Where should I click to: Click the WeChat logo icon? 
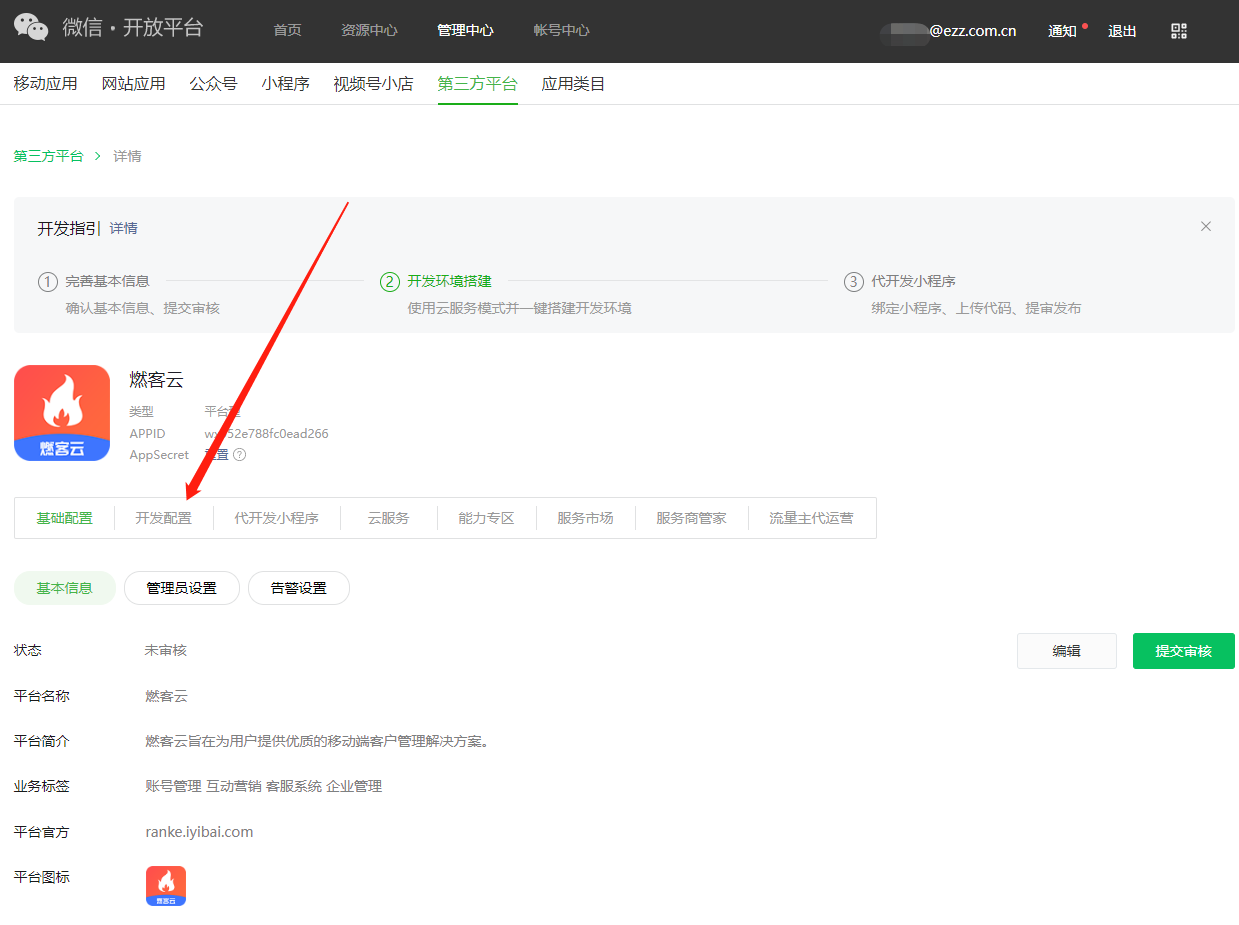coord(31,28)
